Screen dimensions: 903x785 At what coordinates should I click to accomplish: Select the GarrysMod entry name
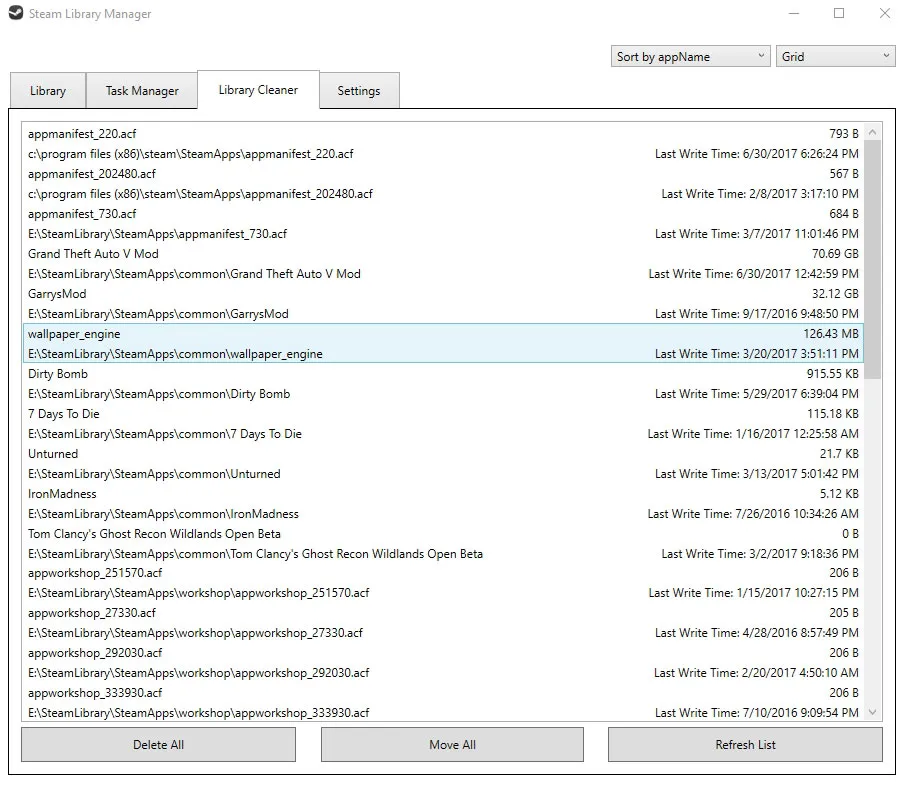click(57, 294)
